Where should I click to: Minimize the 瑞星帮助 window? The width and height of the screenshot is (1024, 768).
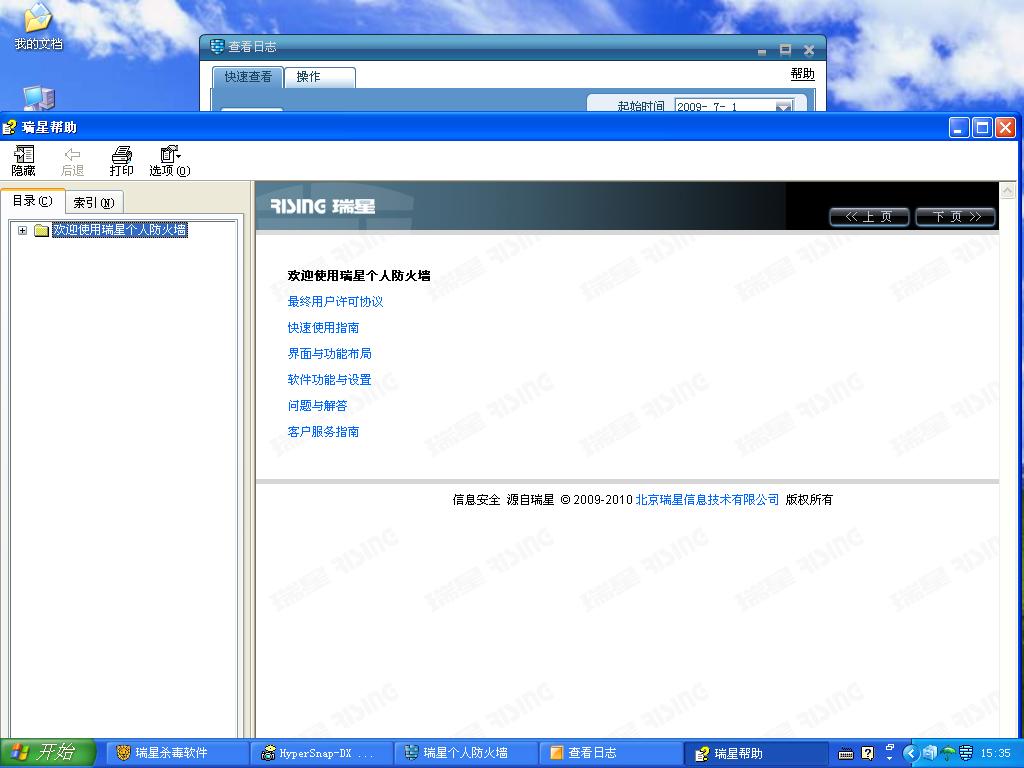click(x=959, y=127)
